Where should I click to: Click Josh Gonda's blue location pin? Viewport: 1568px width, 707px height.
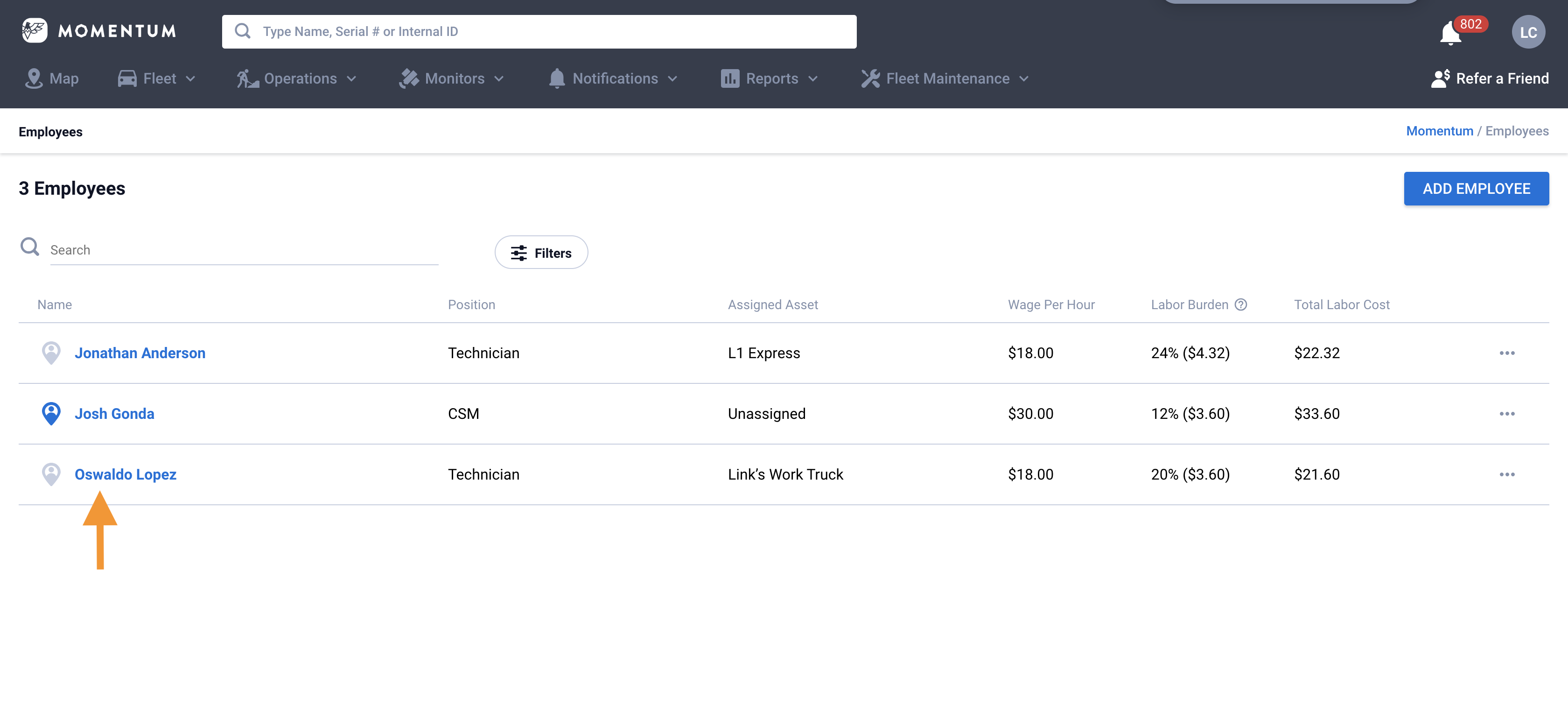pos(51,413)
